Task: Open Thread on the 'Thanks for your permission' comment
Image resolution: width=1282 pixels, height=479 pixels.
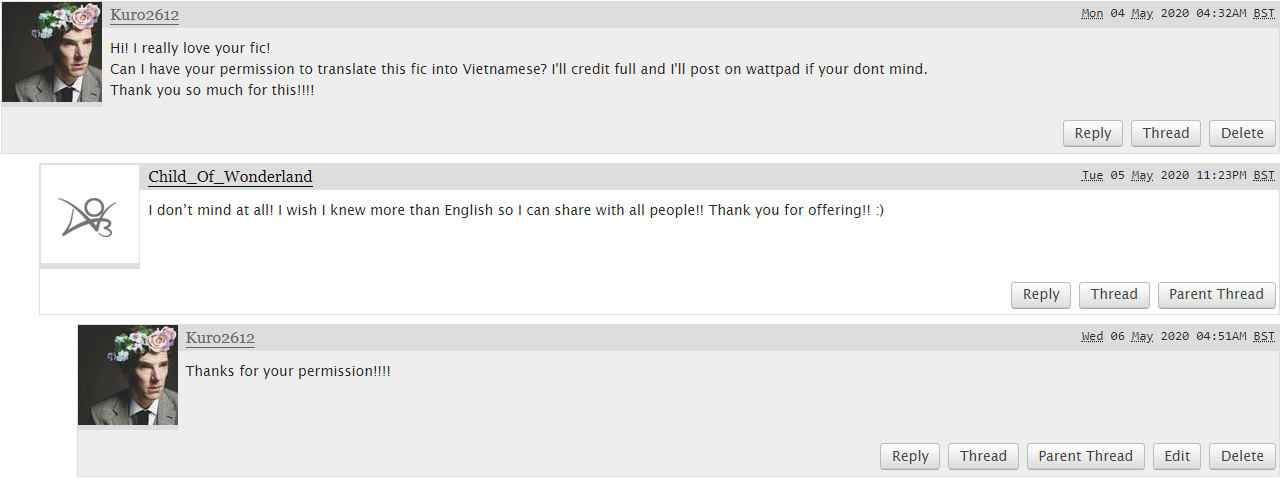Action: (983, 456)
